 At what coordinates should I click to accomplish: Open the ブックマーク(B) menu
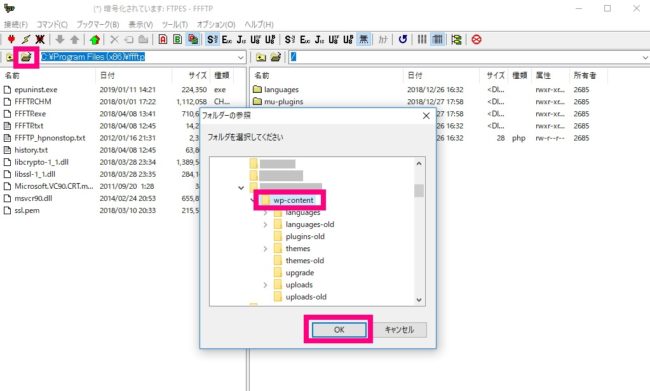pyautogui.click(x=97, y=24)
